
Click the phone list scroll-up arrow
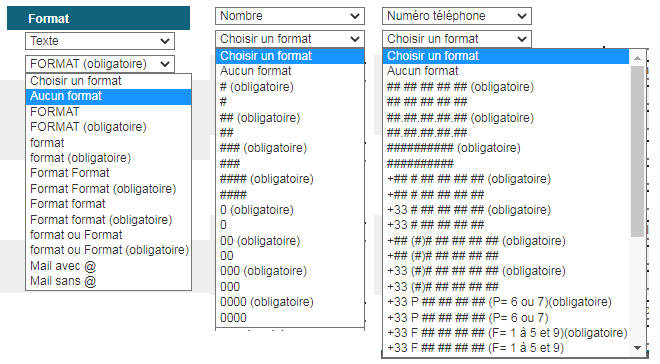tap(637, 58)
